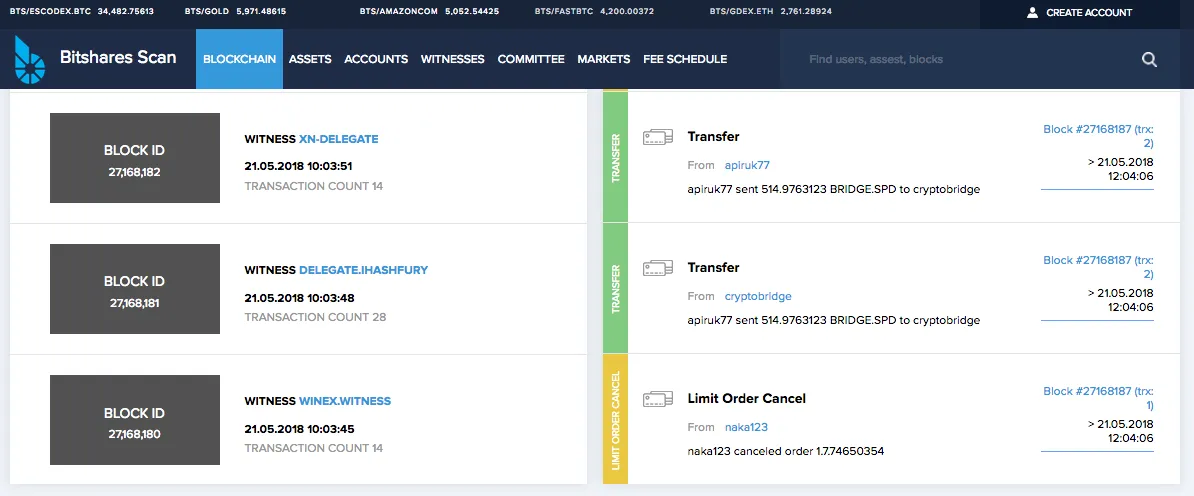Click Transfer heading in cryptobridge row
Image resolution: width=1194 pixels, height=496 pixels.
714,267
